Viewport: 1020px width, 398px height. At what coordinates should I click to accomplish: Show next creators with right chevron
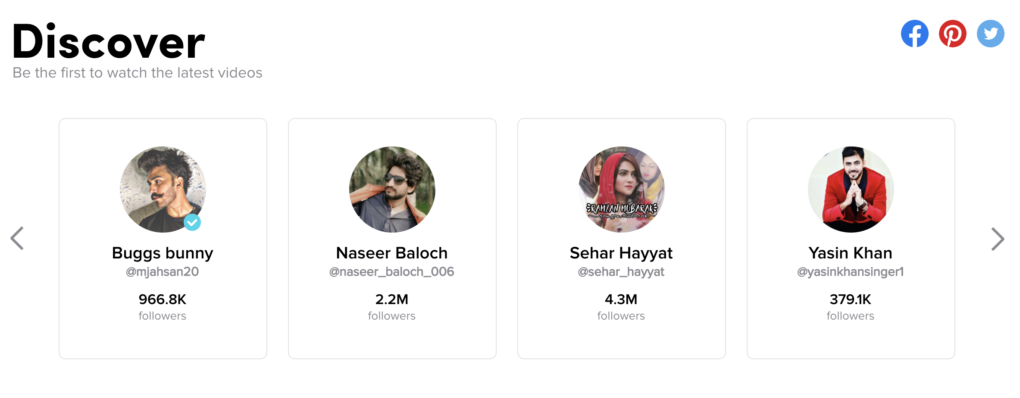pyautogui.click(x=997, y=239)
